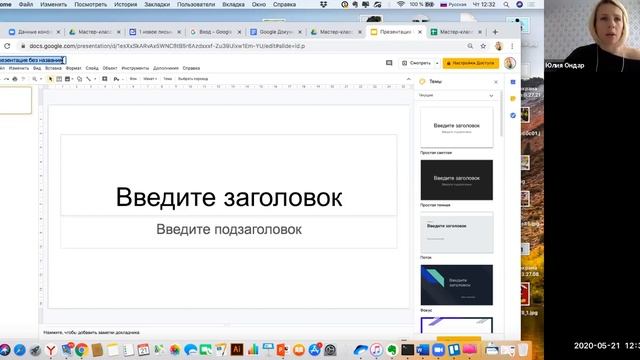Open the Инструменты menu in Slides
Viewport: 640px width, 360px height.
pyautogui.click(x=135, y=68)
